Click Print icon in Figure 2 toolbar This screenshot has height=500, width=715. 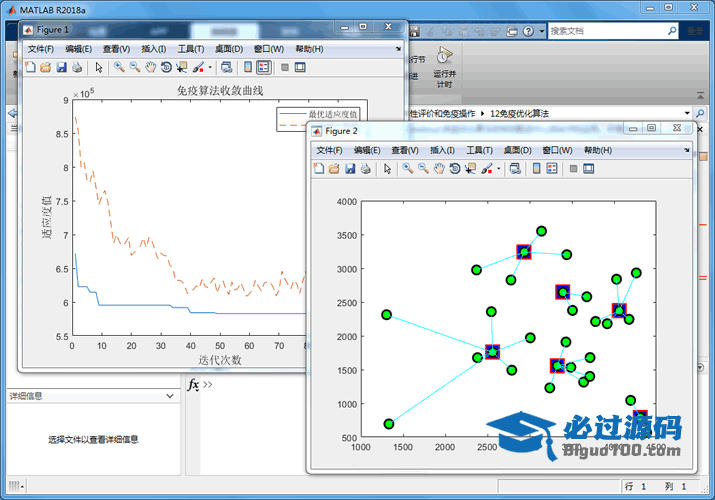pyautogui.click(x=366, y=169)
